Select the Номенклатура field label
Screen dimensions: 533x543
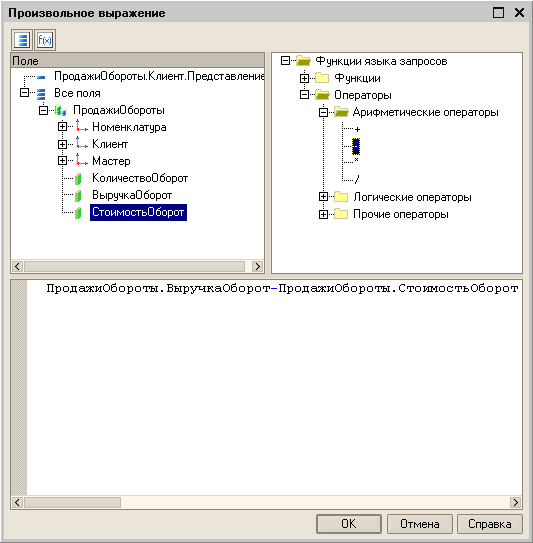(129, 127)
